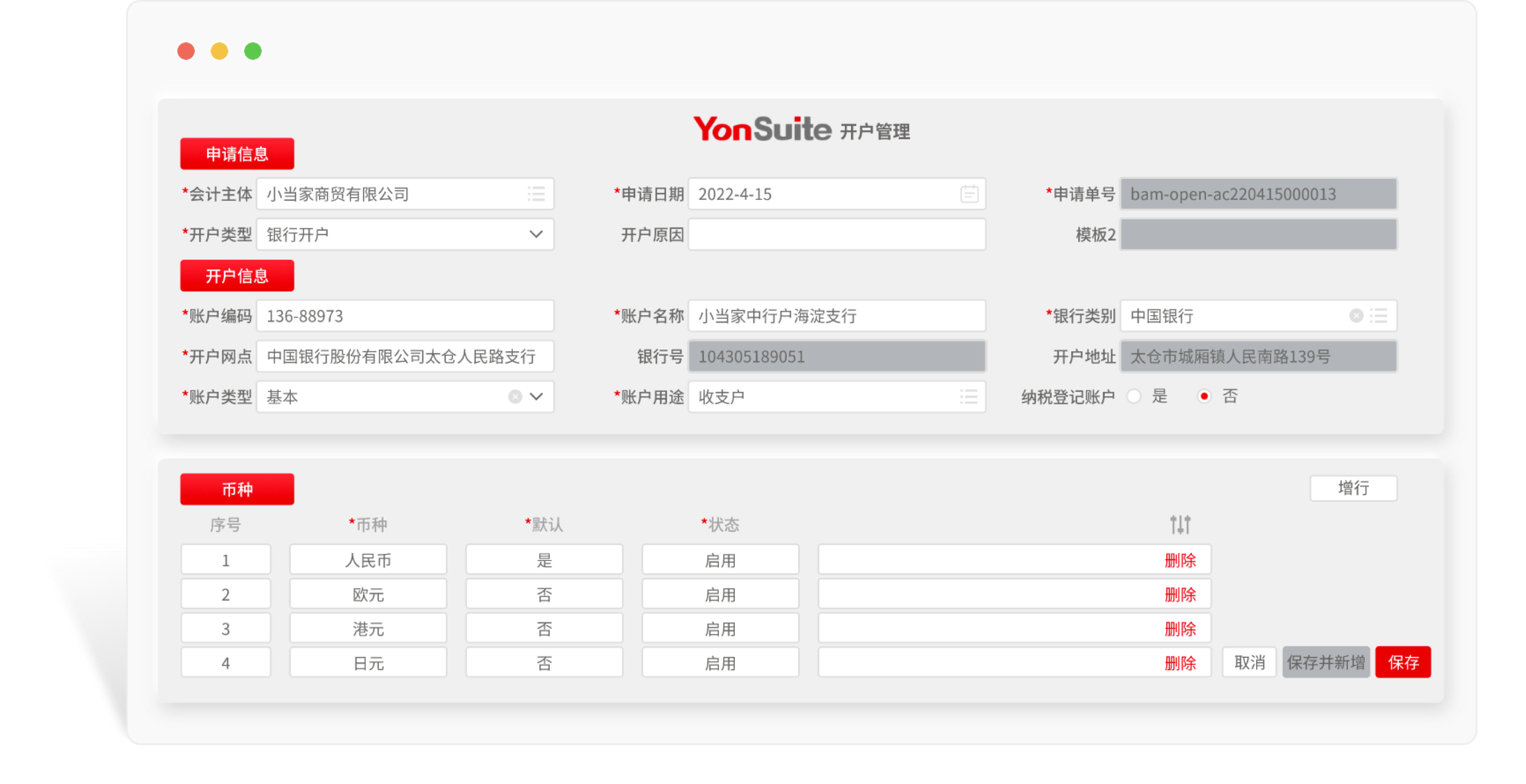Viewport: 1526px width, 784px height.
Task: Clear 银行类别 using the x icon
Action: pyautogui.click(x=1356, y=316)
